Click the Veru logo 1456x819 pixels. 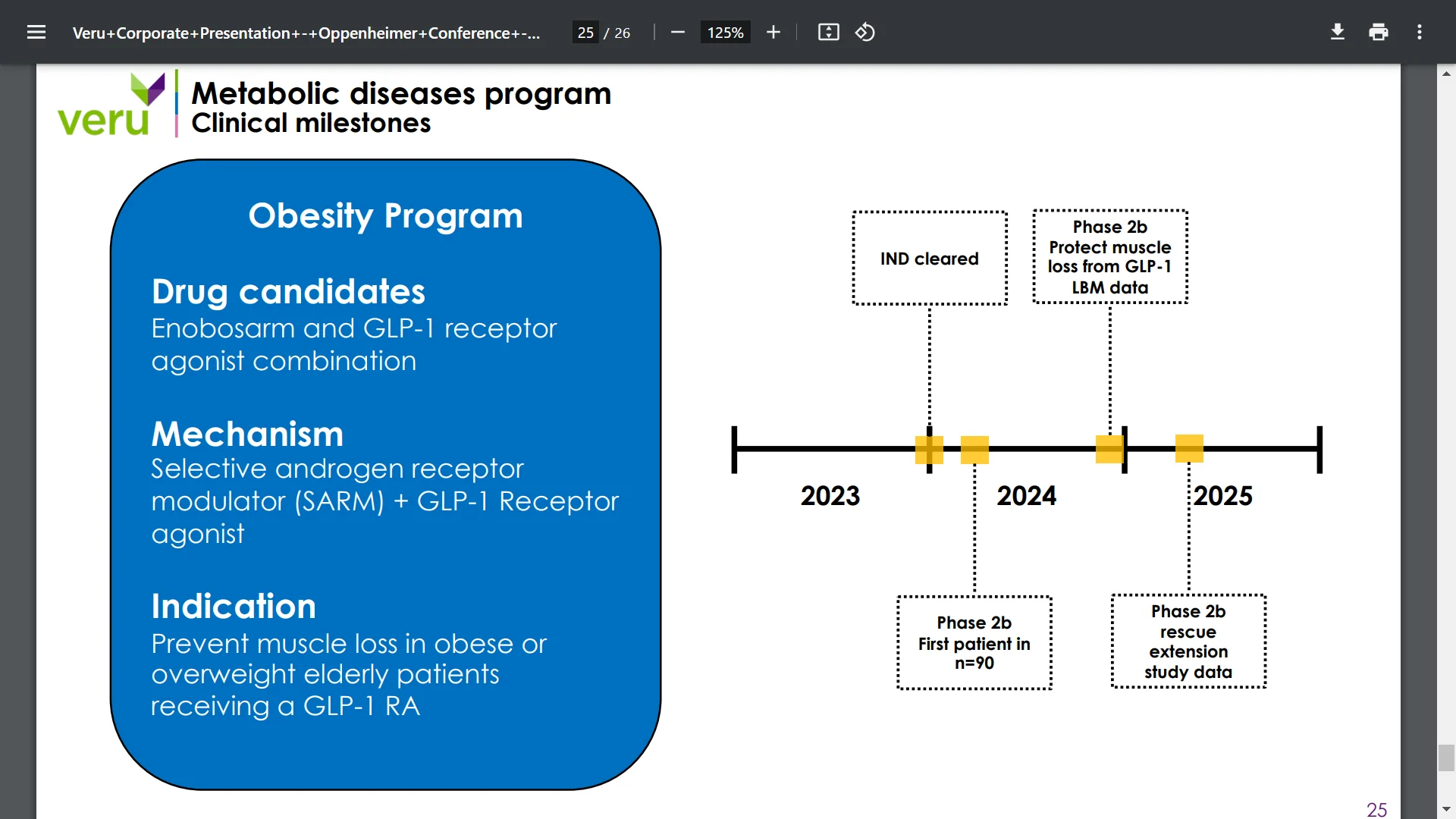pyautogui.click(x=111, y=105)
